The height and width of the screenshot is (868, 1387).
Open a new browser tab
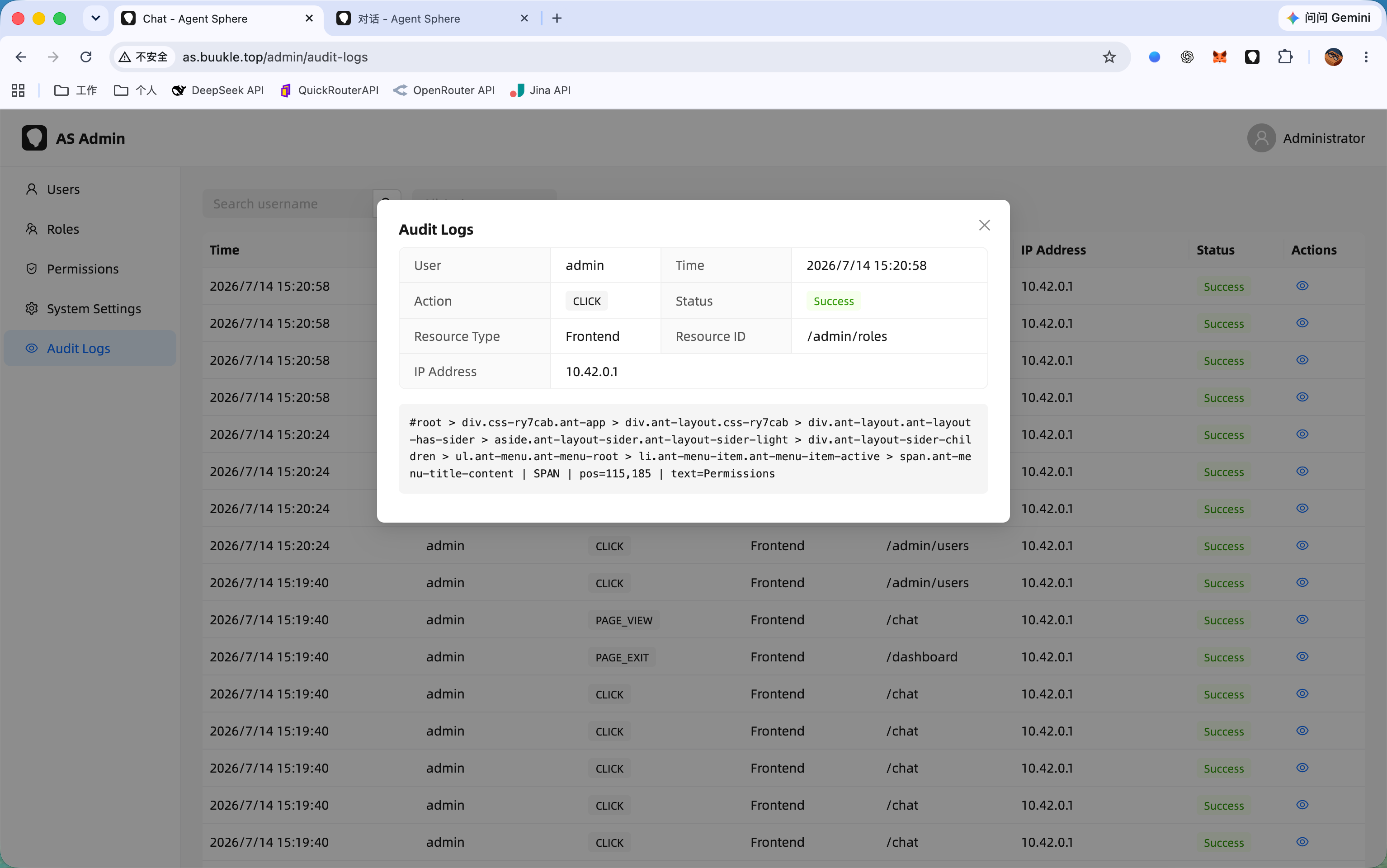(x=557, y=19)
